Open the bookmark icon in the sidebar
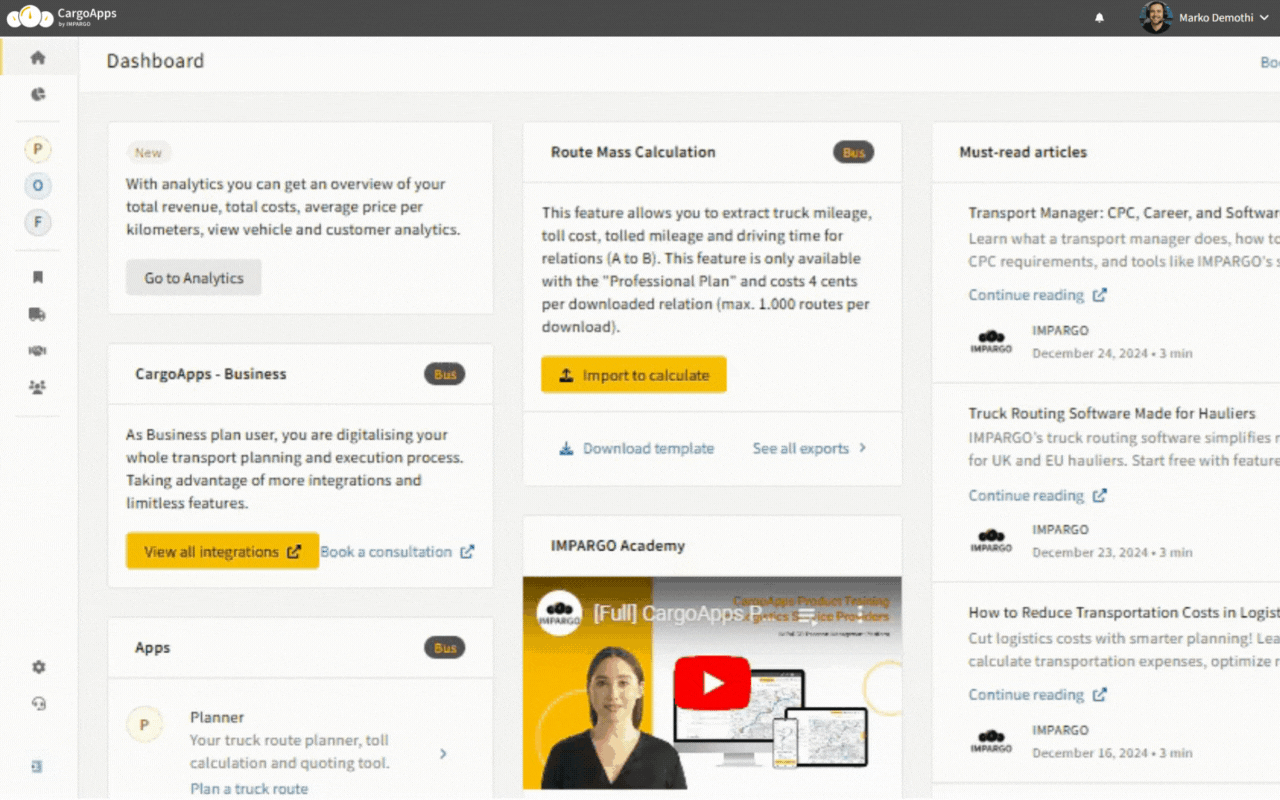The width and height of the screenshot is (1280, 800). click(38, 277)
